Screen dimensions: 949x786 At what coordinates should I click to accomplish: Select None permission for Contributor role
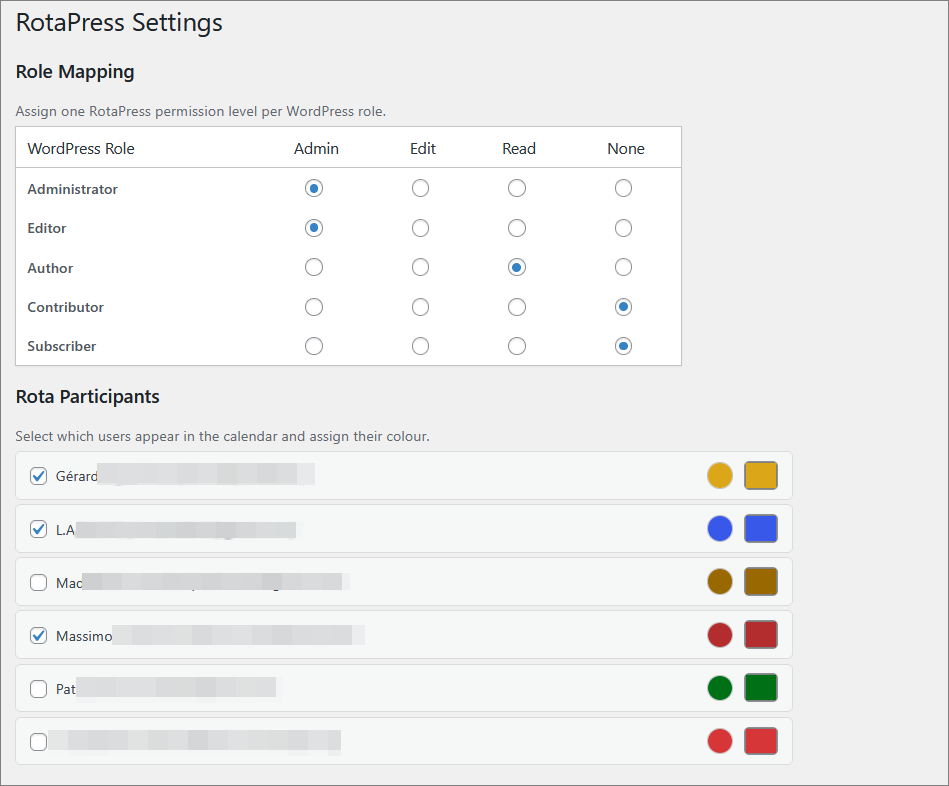623,307
